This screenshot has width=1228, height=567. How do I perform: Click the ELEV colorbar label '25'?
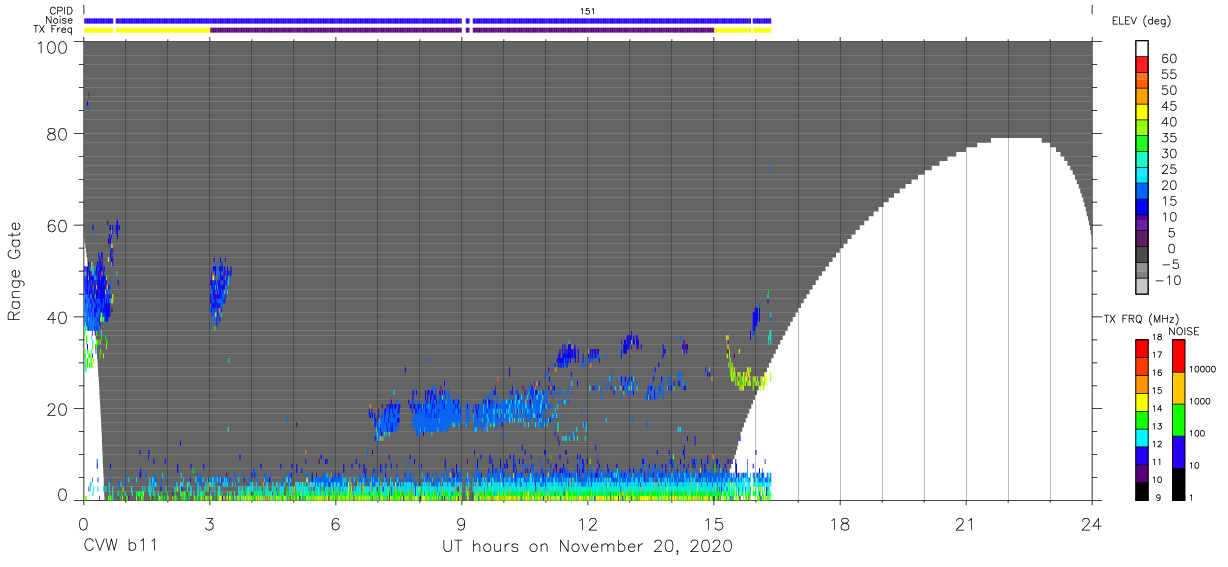click(1169, 170)
